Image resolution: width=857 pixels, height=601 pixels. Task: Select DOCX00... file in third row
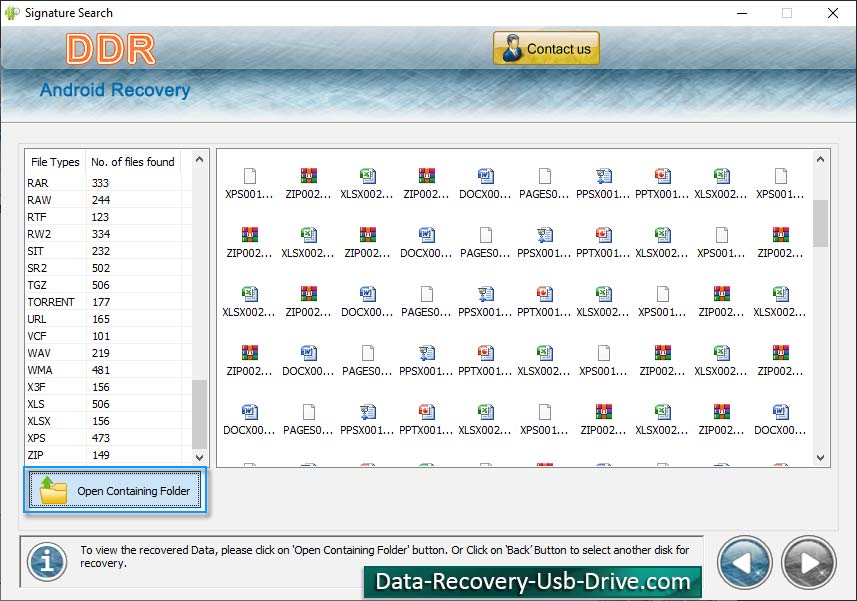click(367, 302)
